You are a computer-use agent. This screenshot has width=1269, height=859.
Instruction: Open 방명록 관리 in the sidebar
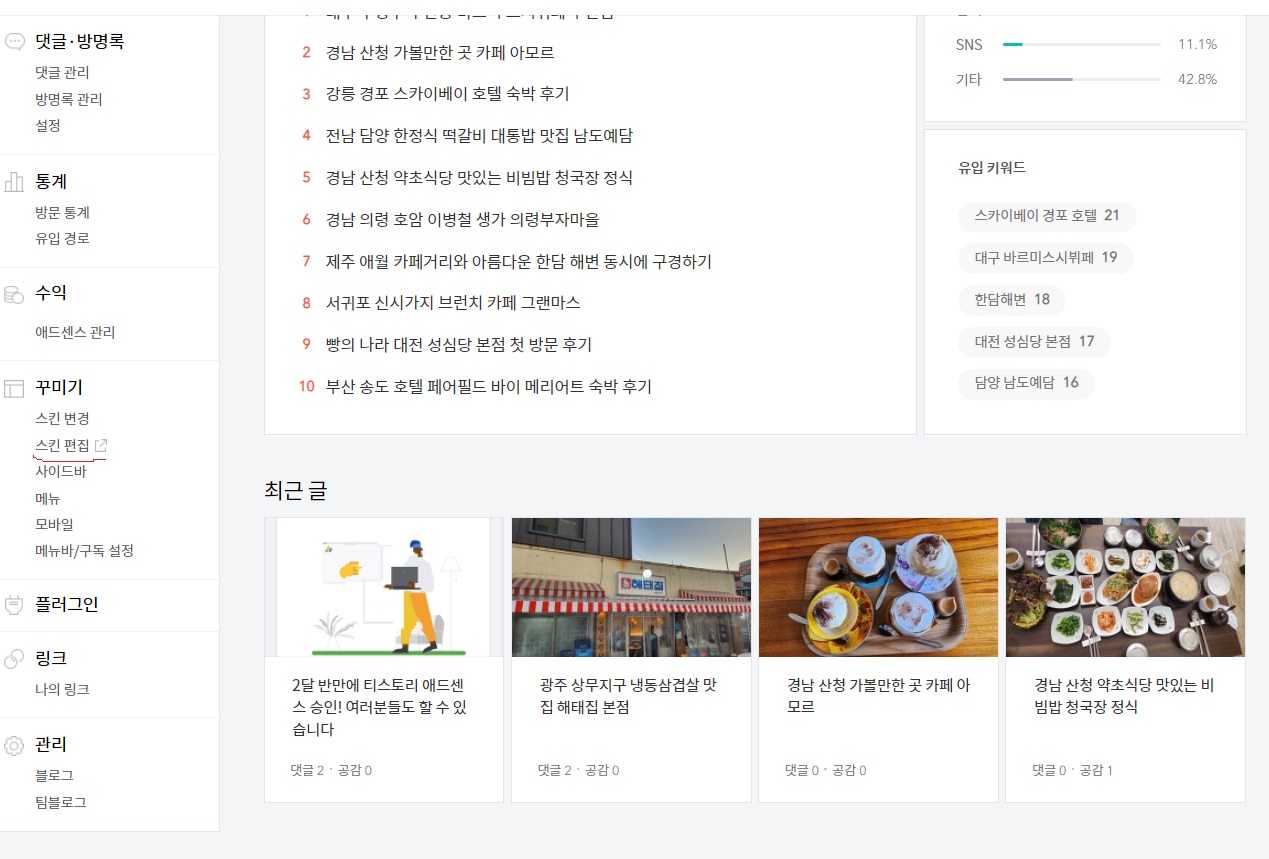68,100
